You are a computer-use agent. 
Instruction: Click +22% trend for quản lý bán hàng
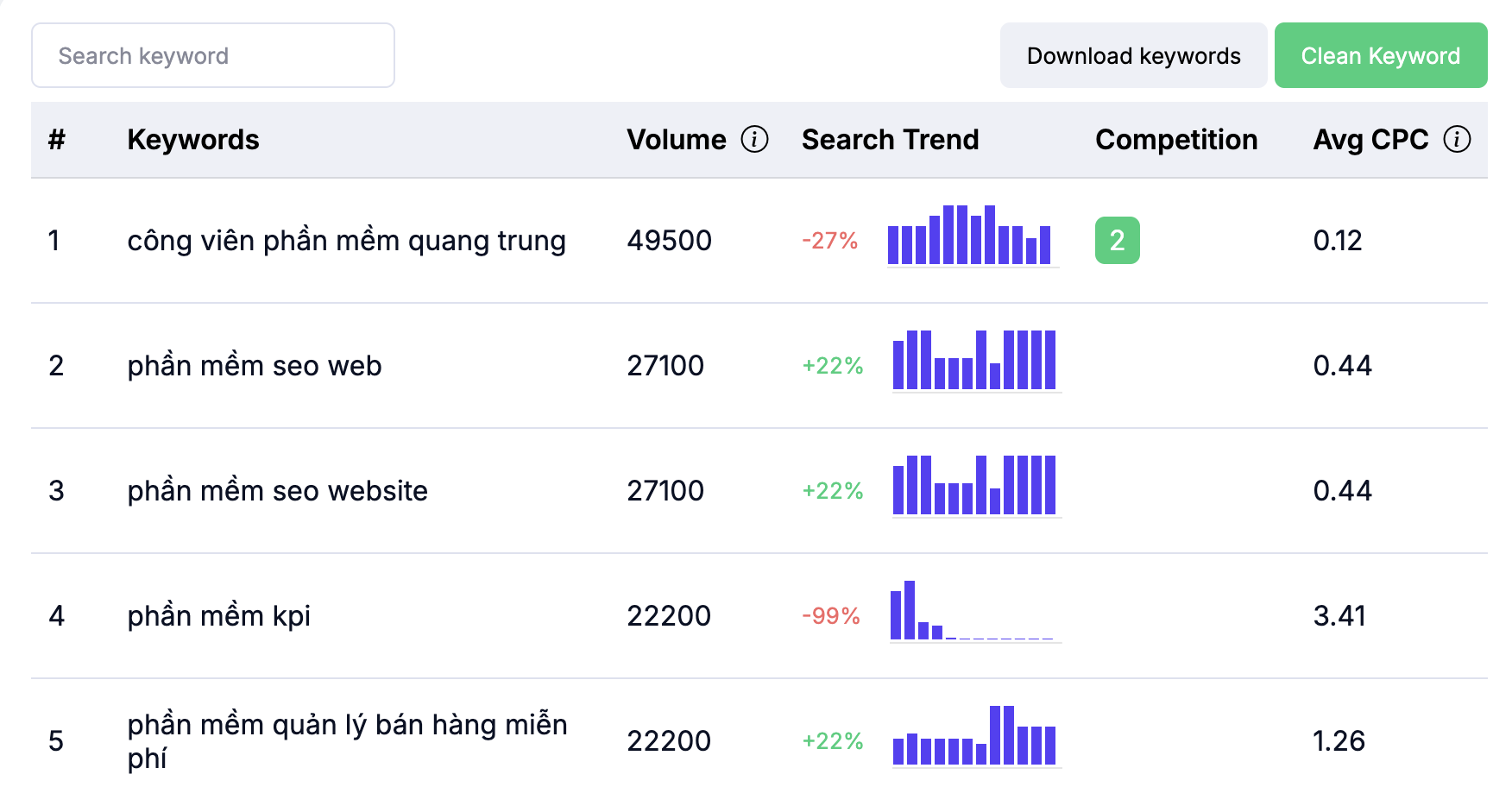(x=833, y=740)
